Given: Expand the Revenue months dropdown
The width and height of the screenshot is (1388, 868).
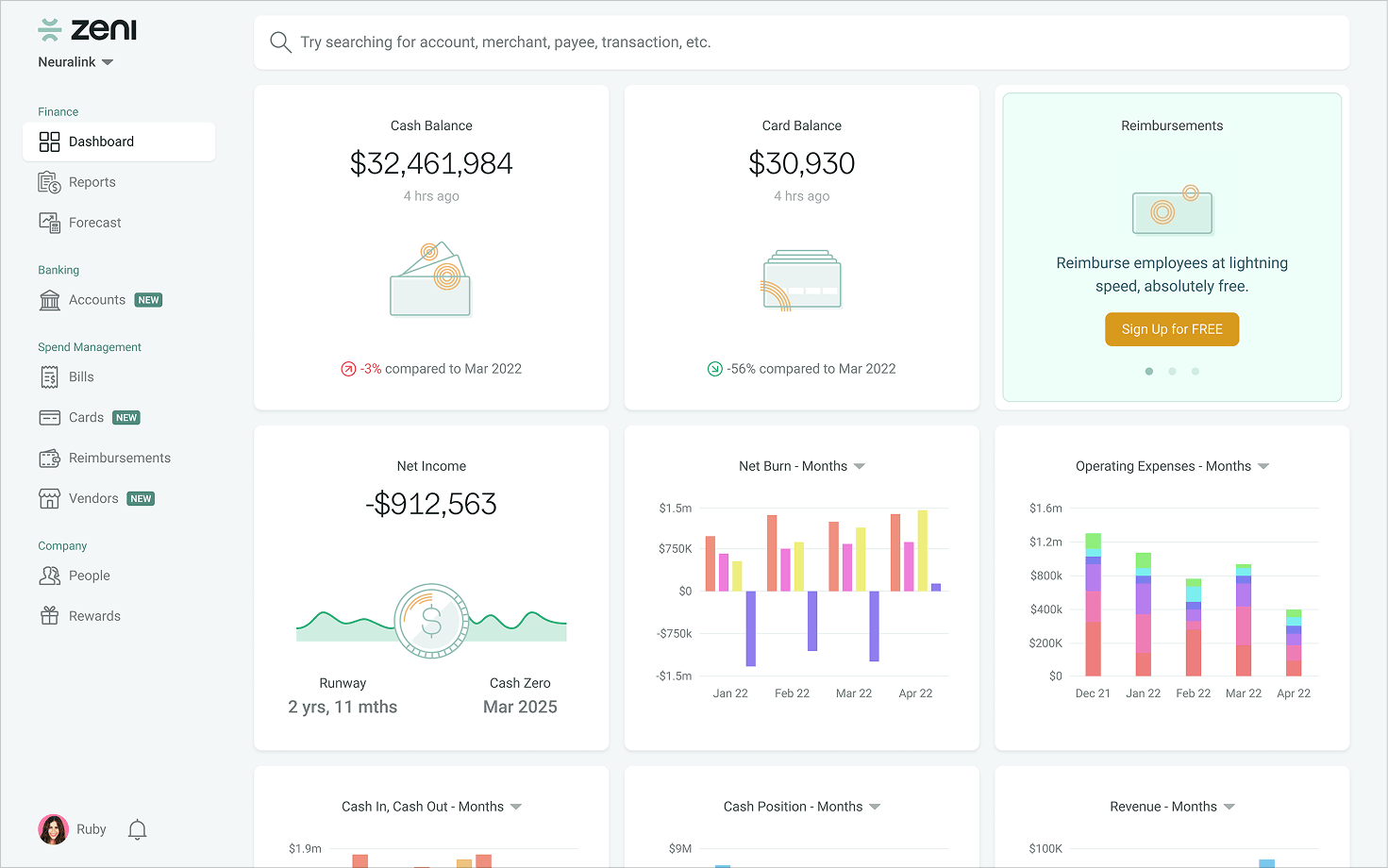Looking at the screenshot, I should (1229, 806).
